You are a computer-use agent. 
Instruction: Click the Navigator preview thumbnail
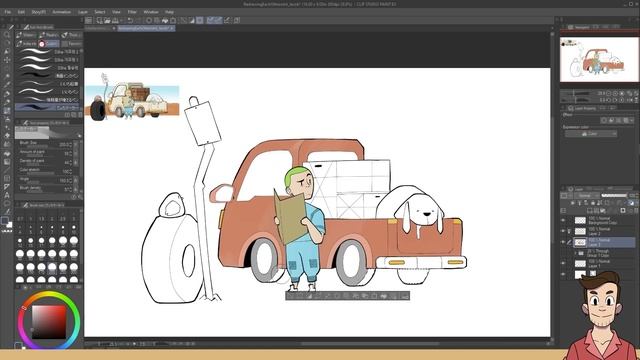(599, 59)
